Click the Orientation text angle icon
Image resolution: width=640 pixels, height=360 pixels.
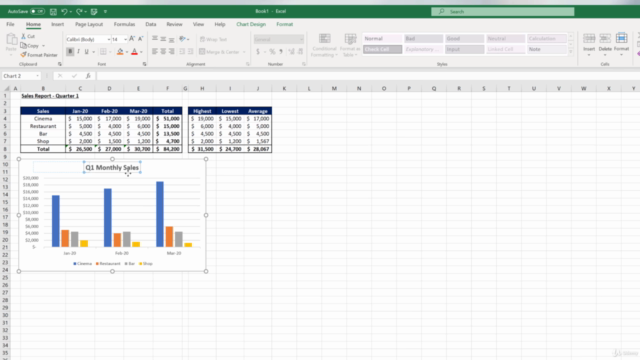click(182, 39)
